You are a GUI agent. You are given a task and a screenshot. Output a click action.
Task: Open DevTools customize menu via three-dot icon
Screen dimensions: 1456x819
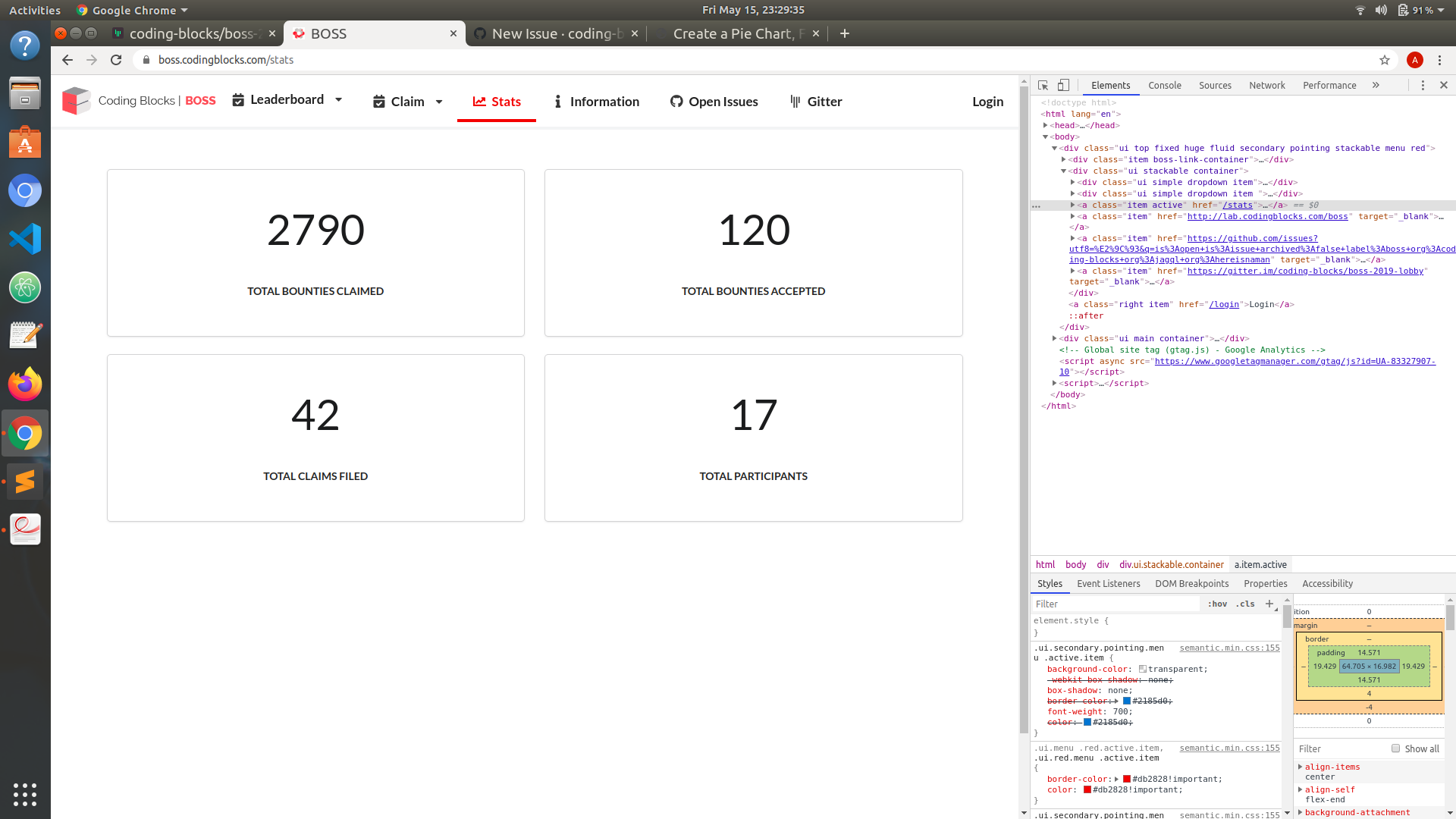coord(1423,85)
